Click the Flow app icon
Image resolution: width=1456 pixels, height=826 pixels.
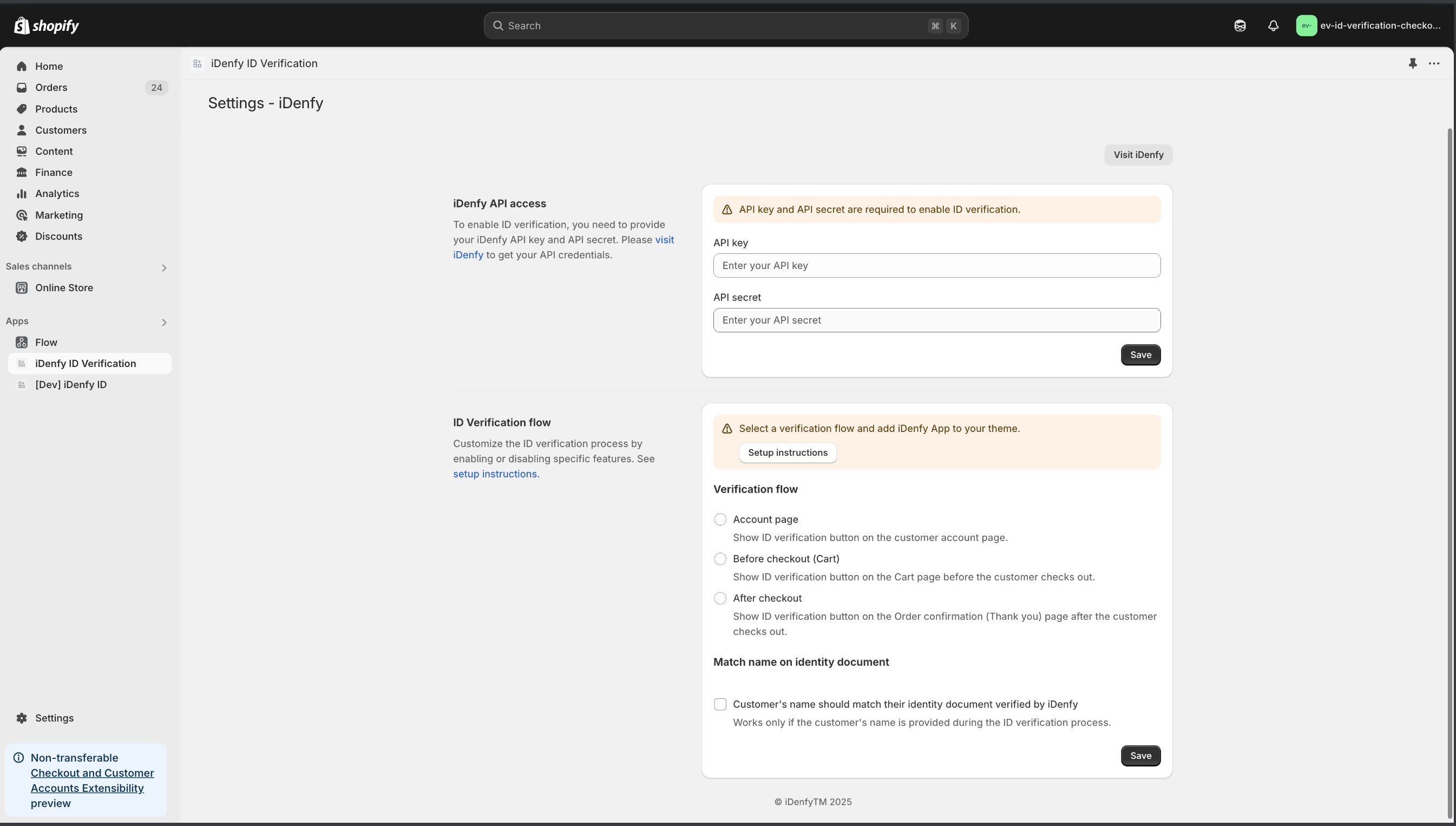point(22,342)
